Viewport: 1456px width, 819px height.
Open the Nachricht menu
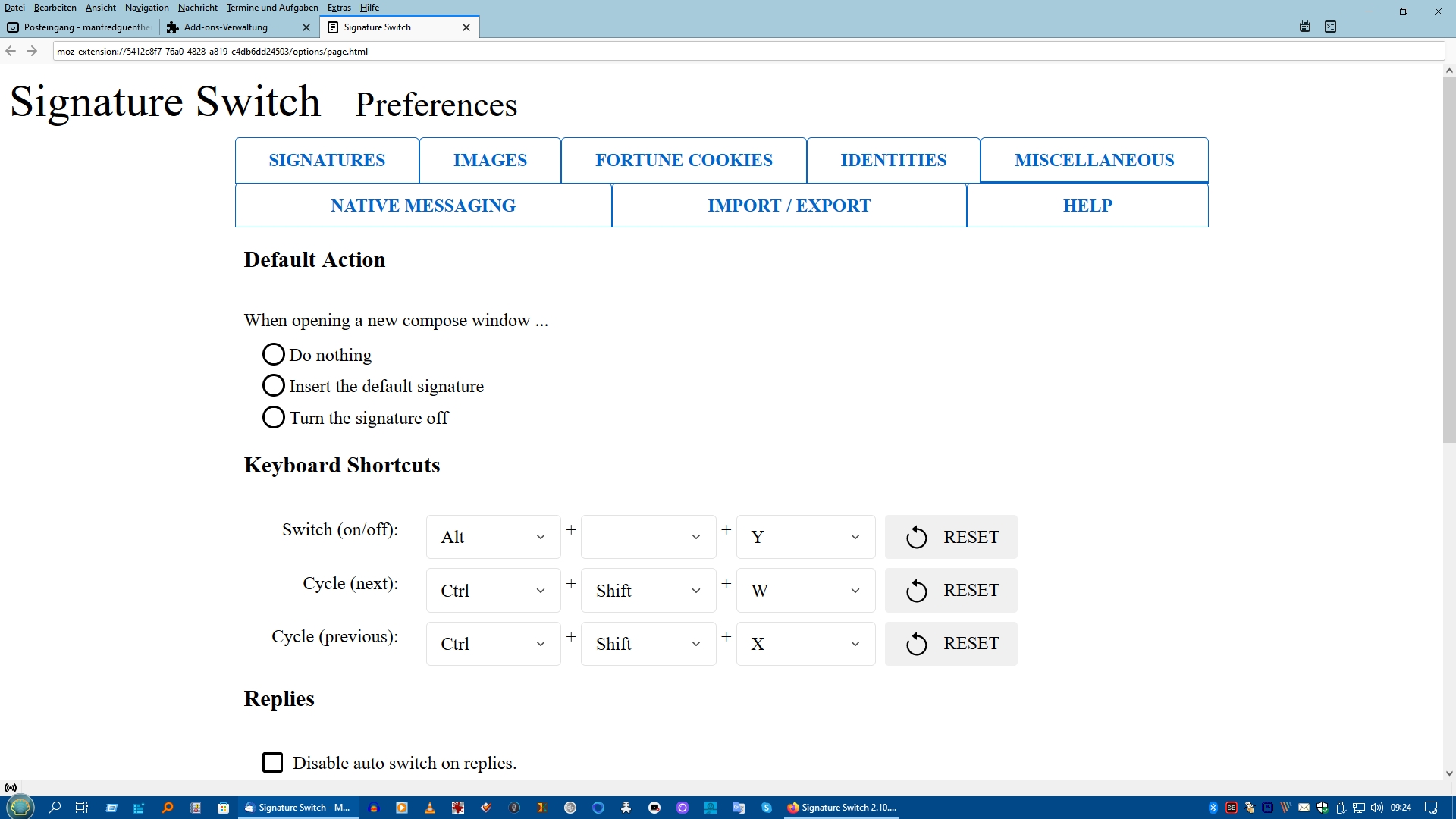[x=197, y=8]
